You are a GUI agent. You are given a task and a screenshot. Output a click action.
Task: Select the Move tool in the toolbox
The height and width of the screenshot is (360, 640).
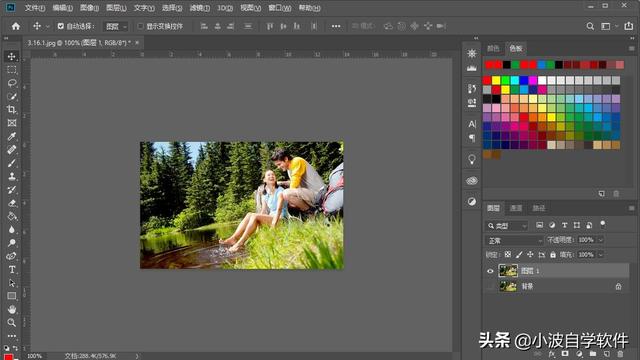coord(11,56)
